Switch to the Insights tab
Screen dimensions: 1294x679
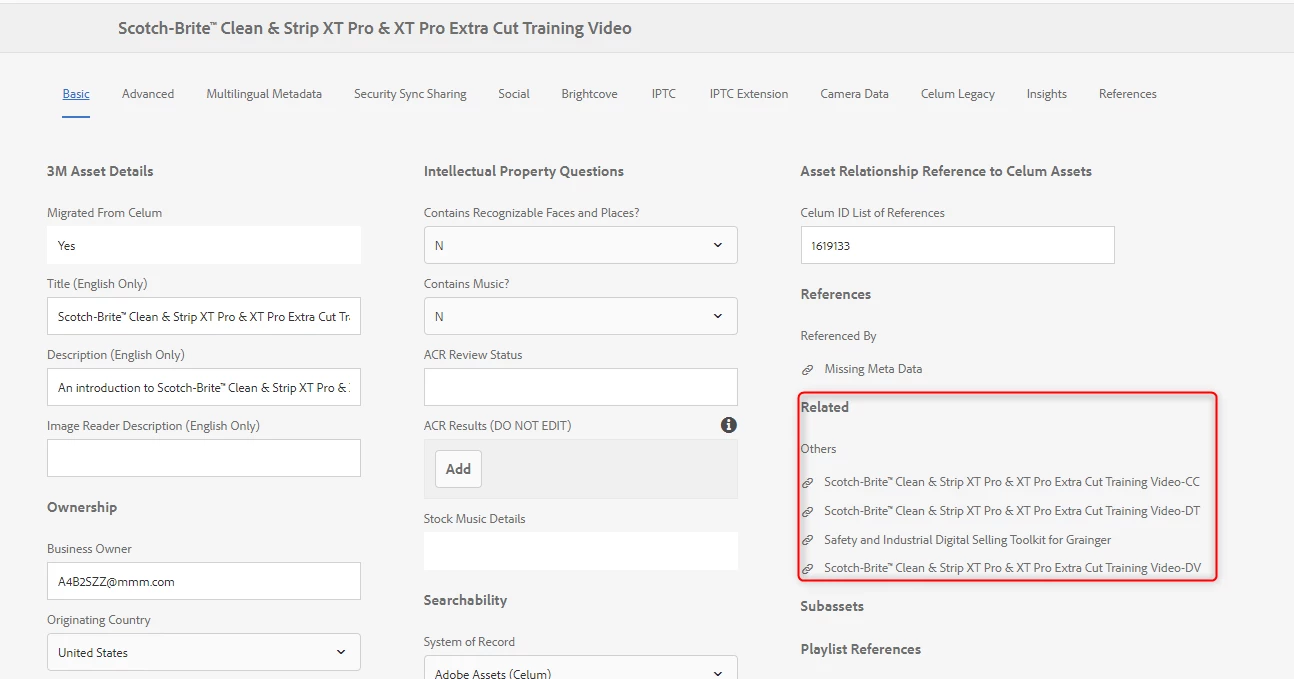click(x=1046, y=94)
